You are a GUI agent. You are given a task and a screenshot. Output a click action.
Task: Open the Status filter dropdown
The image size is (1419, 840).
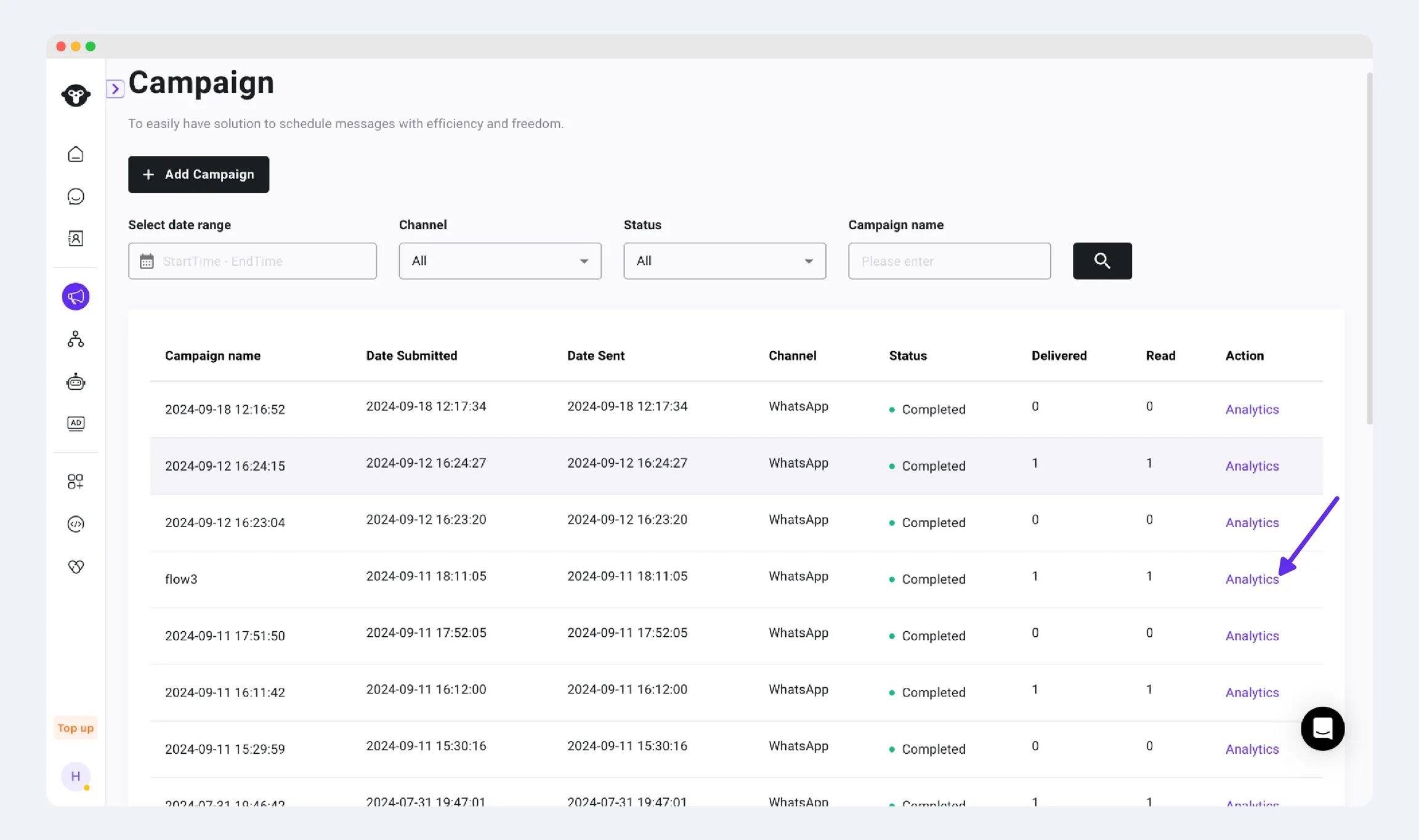coord(725,261)
